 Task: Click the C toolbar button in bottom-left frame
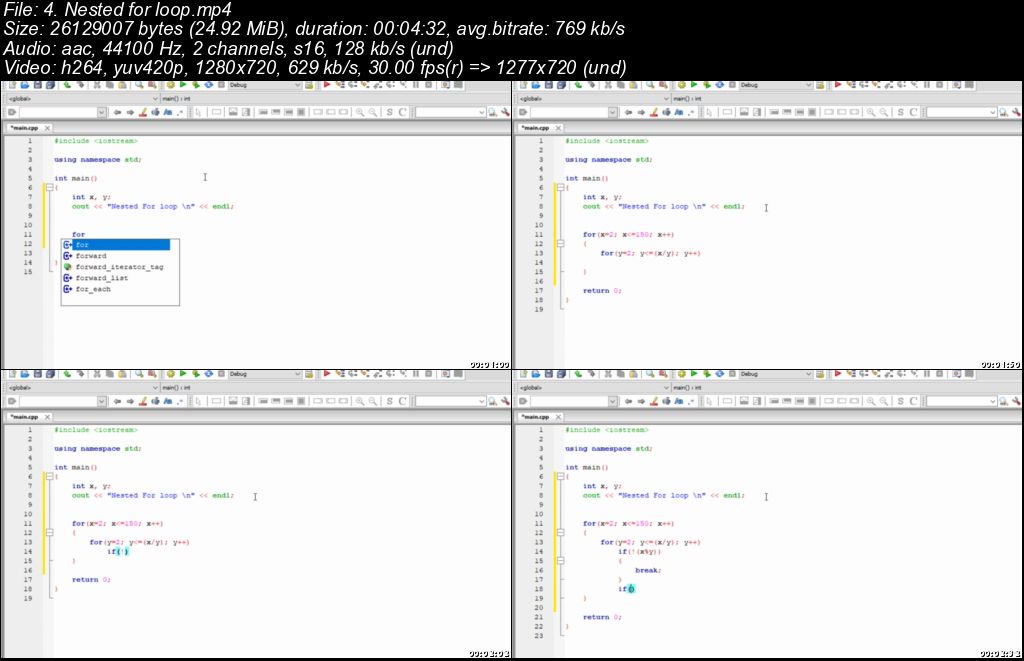point(402,401)
